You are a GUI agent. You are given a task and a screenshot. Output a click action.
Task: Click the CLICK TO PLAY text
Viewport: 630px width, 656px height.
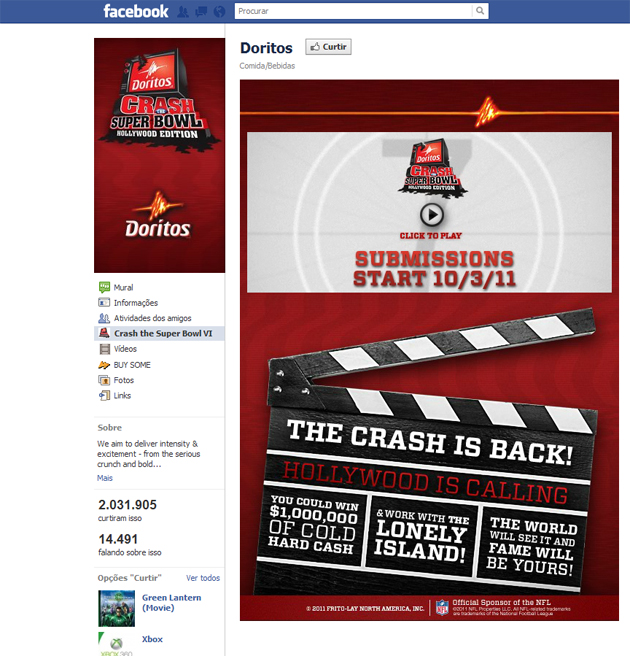click(431, 236)
